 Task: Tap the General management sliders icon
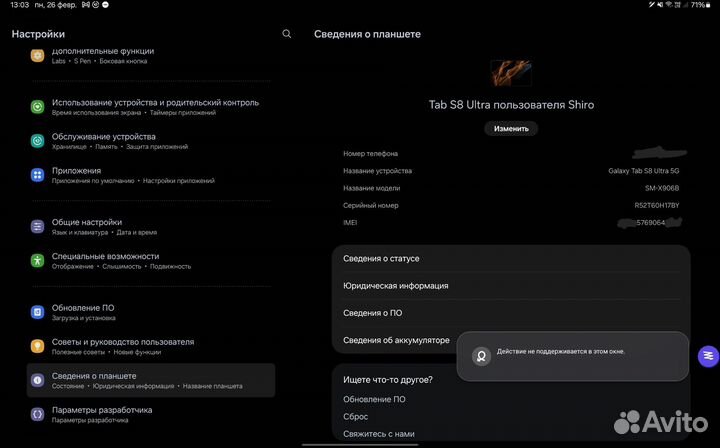[37, 227]
